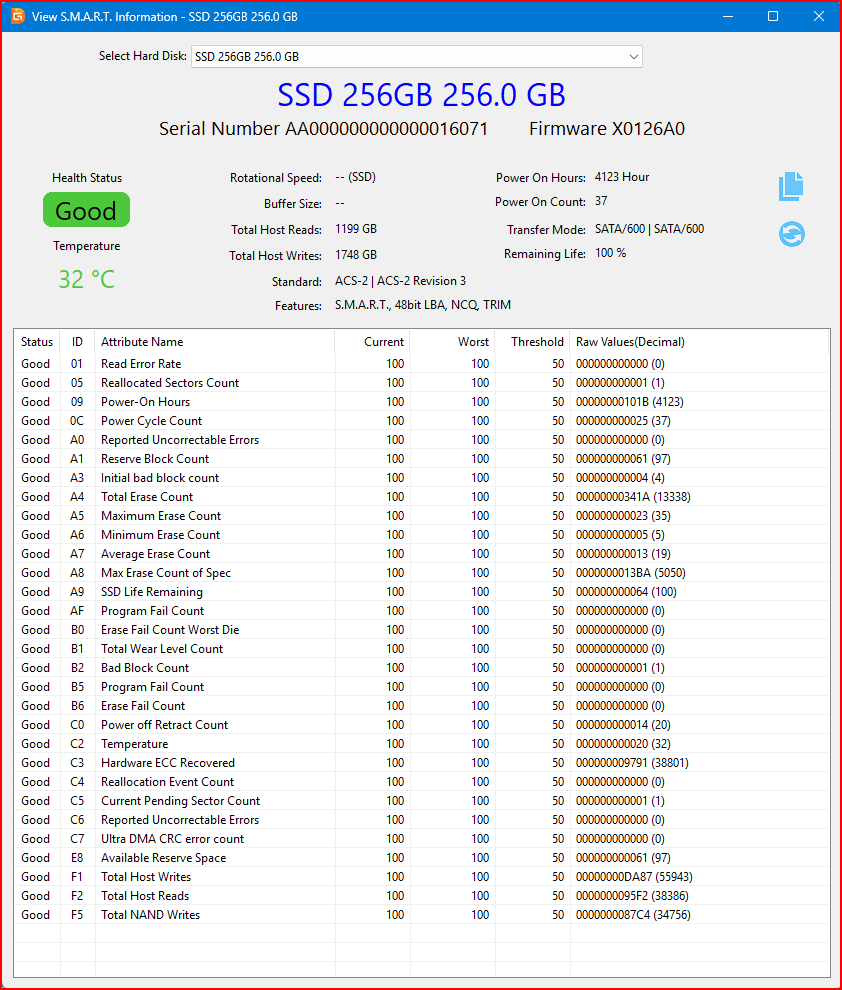Select the Reserve Block Count row
This screenshot has height=990, width=842.
pos(422,458)
